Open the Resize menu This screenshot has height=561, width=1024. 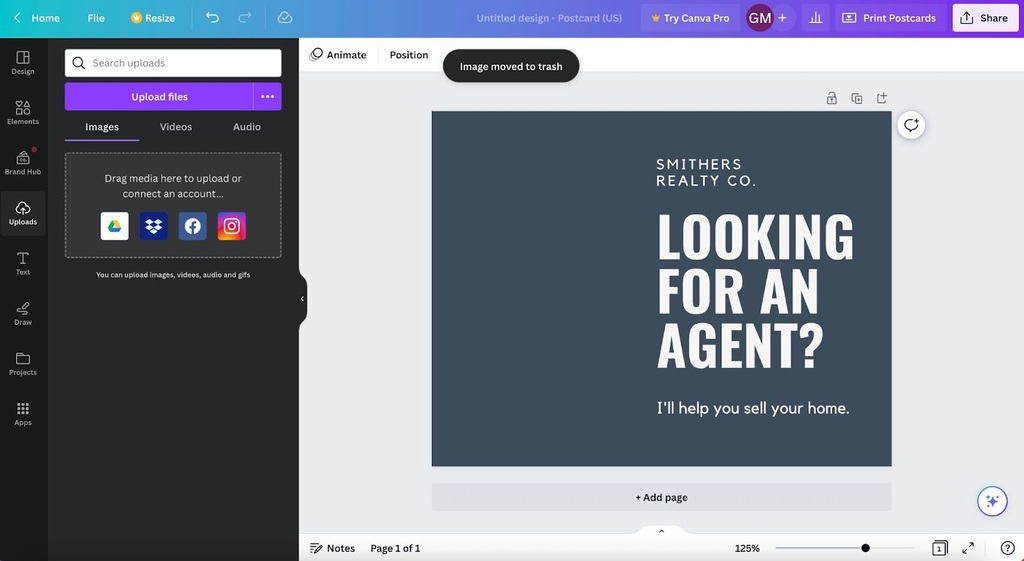153,18
